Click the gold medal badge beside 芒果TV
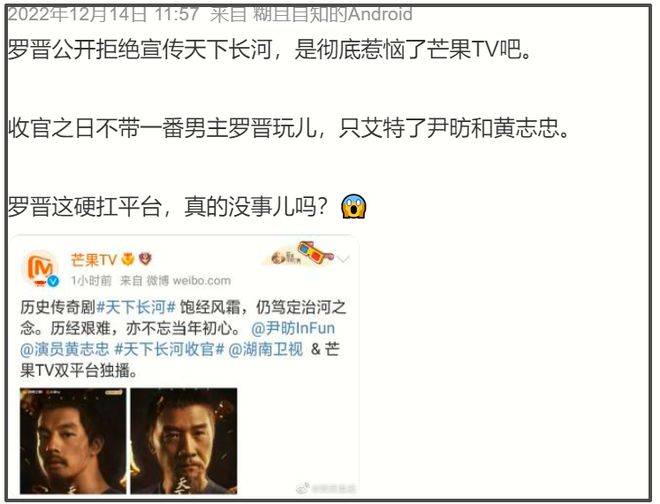Image resolution: width=660 pixels, height=504 pixels. click(x=128, y=259)
